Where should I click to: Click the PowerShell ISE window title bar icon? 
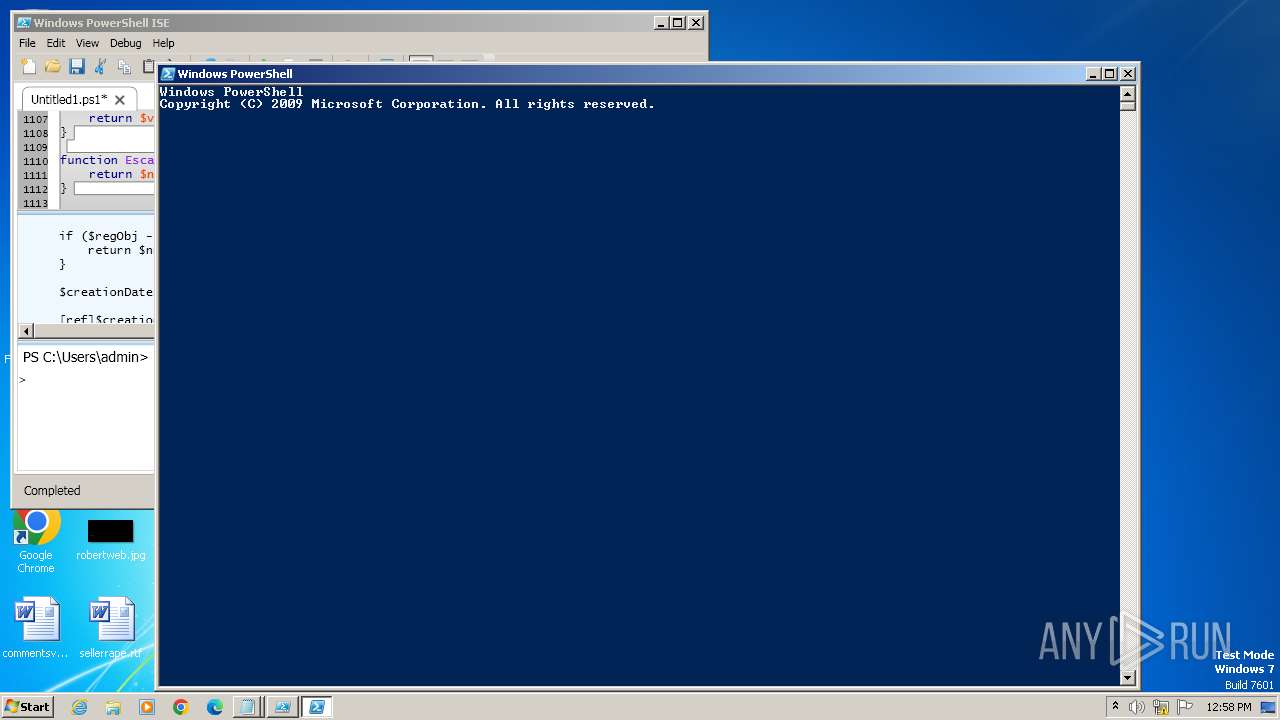[x=24, y=23]
